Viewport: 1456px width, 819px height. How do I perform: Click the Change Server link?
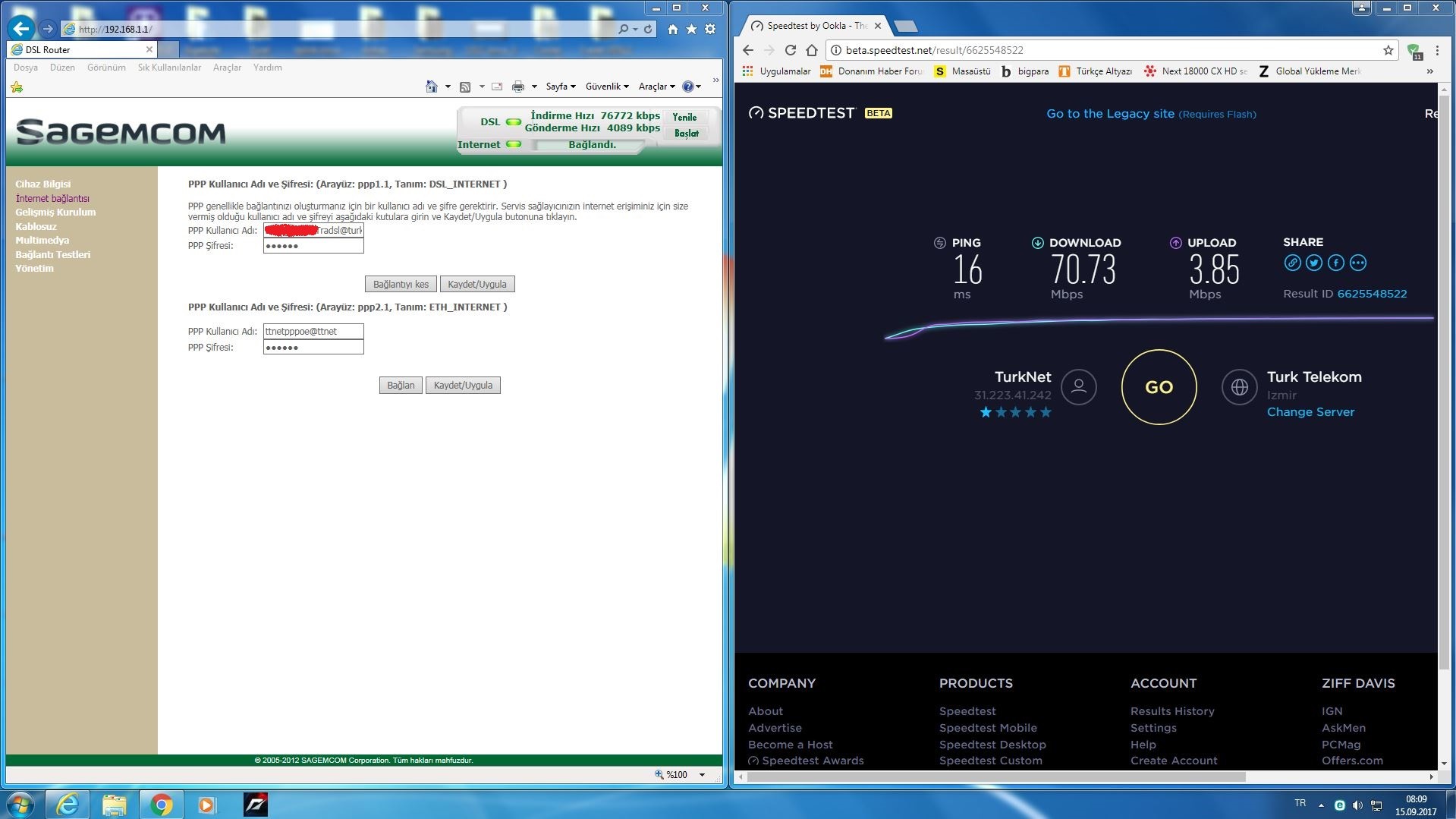[x=1310, y=412]
